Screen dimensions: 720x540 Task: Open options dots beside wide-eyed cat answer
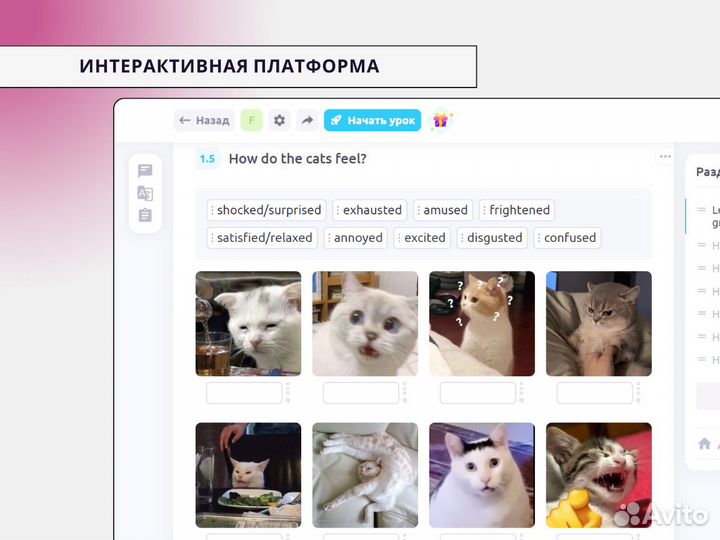(x=405, y=393)
